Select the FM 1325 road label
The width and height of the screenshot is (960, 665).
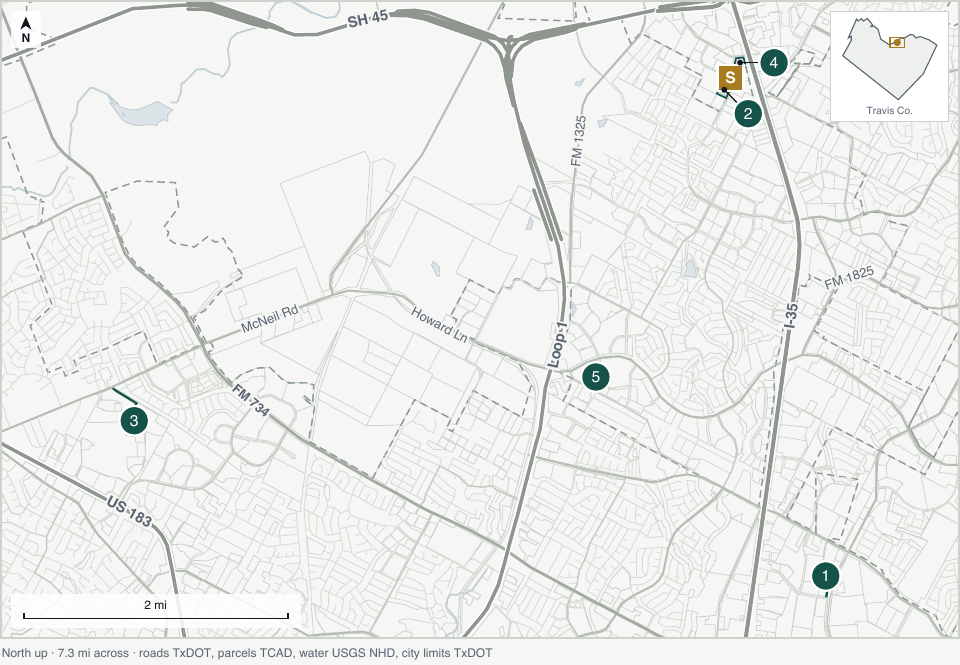pos(579,141)
